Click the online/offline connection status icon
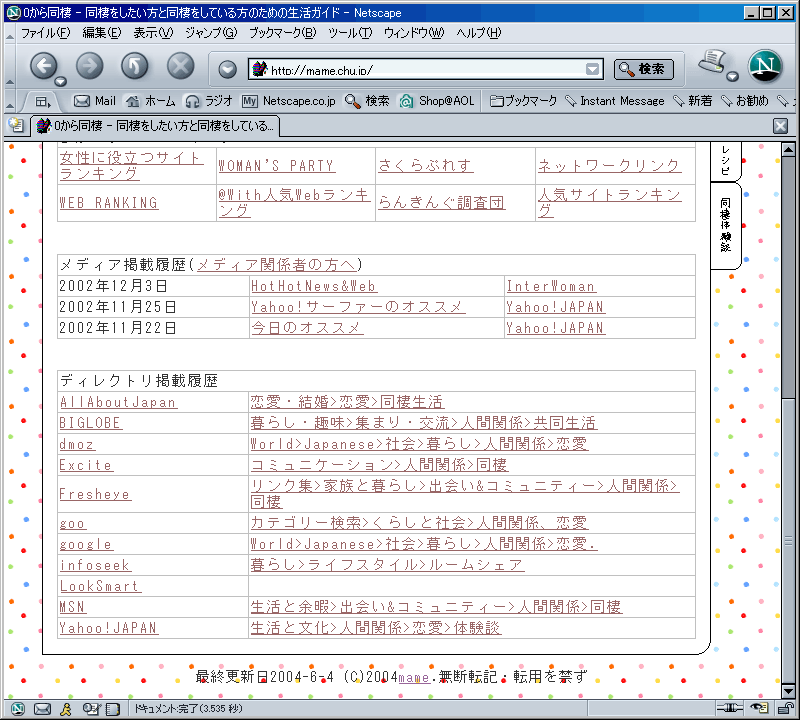Viewport: 800px width, 720px height. click(x=730, y=708)
